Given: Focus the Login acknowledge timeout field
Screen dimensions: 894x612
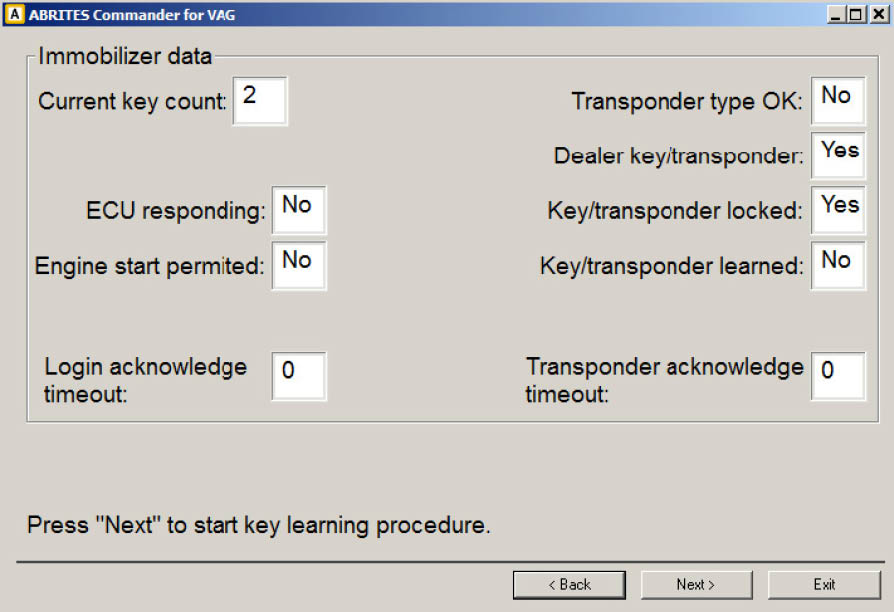Looking at the screenshot, I should [x=299, y=376].
